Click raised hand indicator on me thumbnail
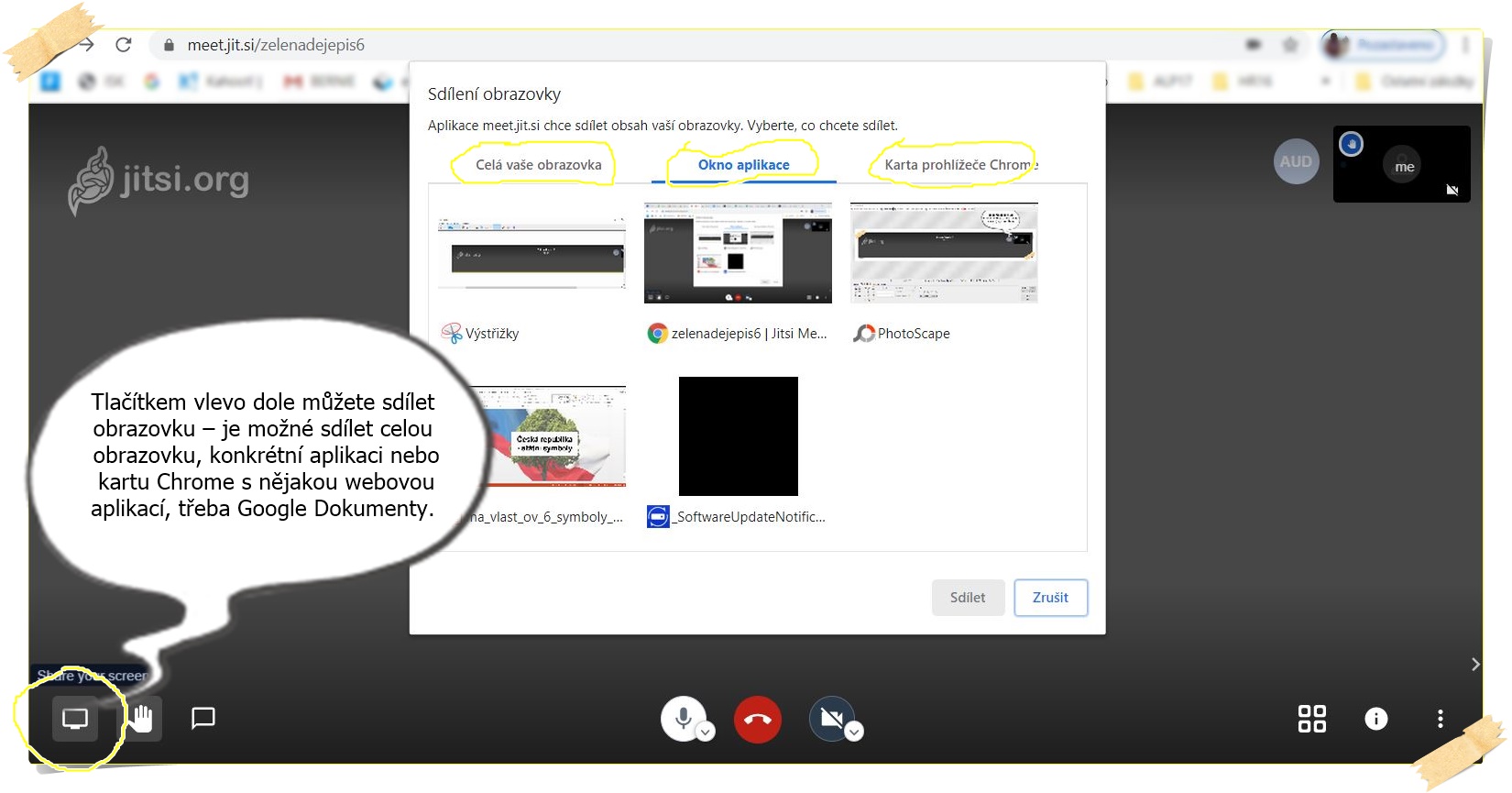Viewport: 1512px width, 793px height. tap(1351, 144)
